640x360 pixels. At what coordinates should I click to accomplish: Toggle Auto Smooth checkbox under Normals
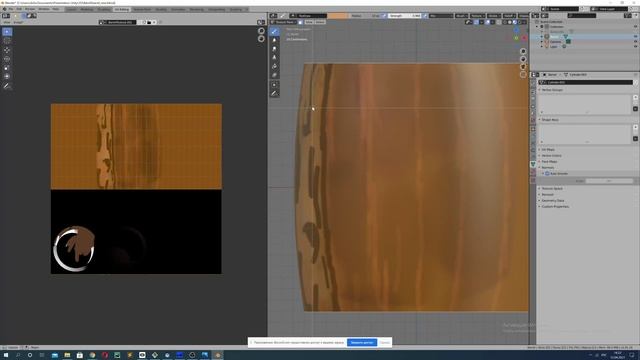point(547,173)
